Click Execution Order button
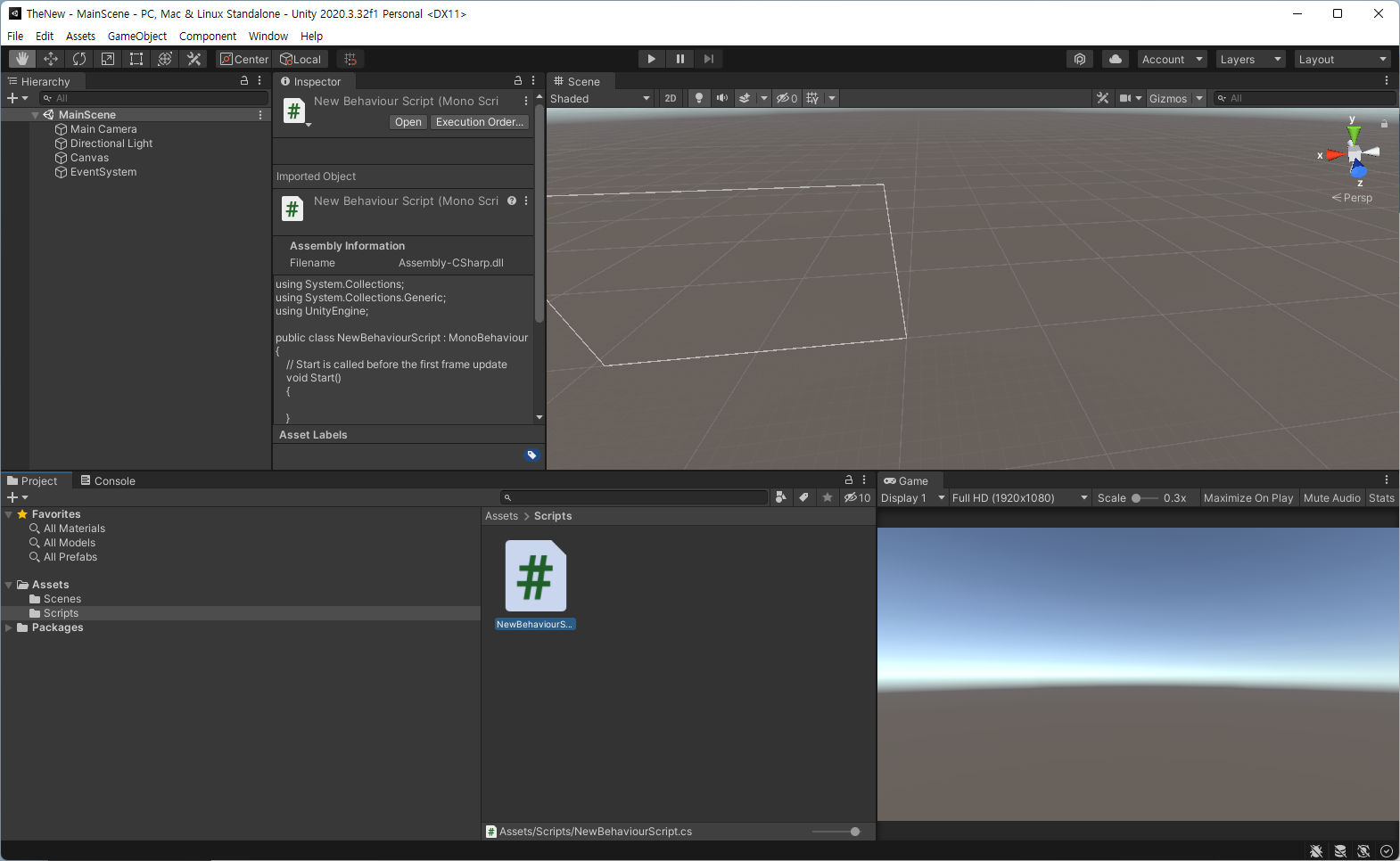The width and height of the screenshot is (1400, 861). (x=480, y=122)
